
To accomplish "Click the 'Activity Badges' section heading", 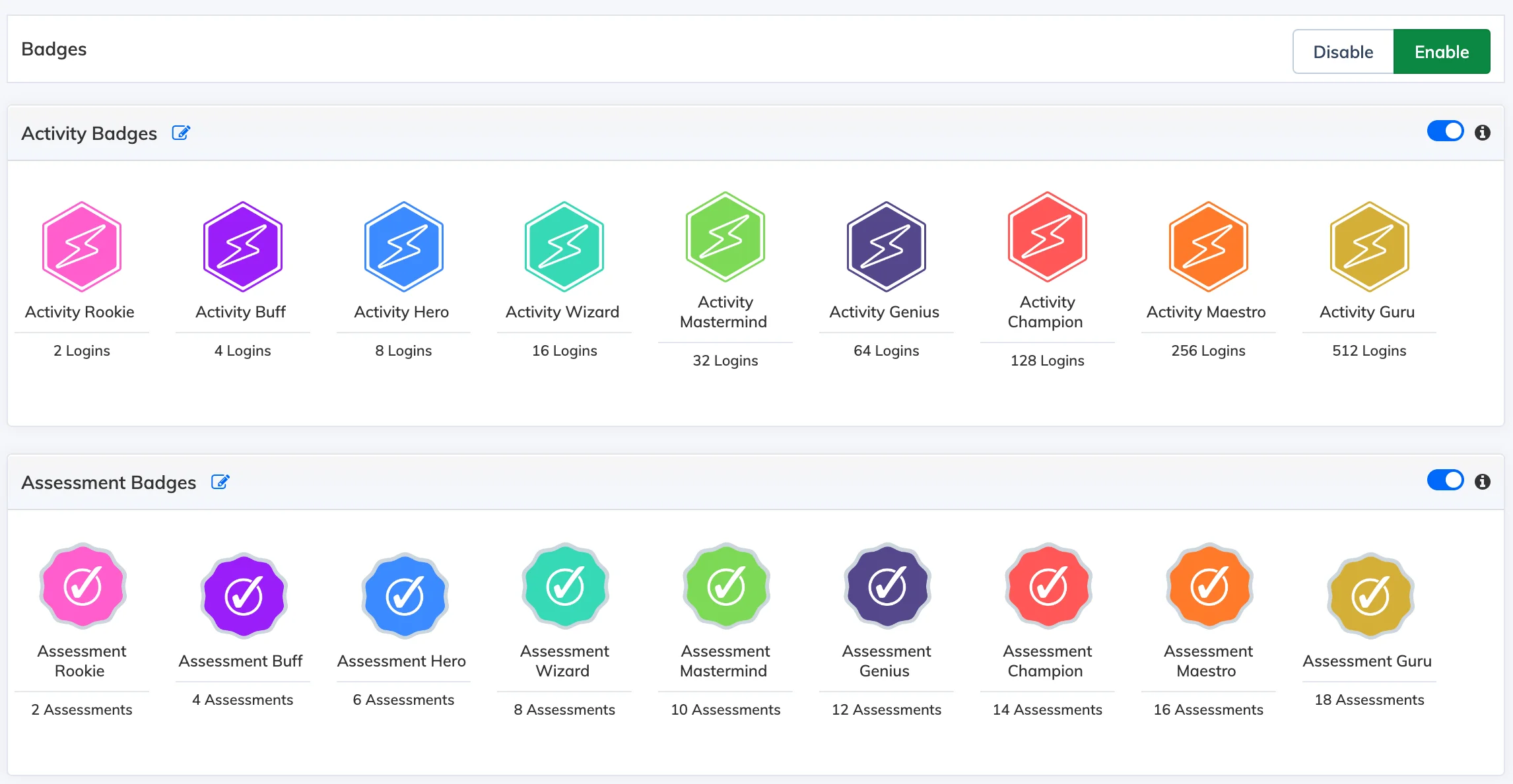I will (x=89, y=133).
